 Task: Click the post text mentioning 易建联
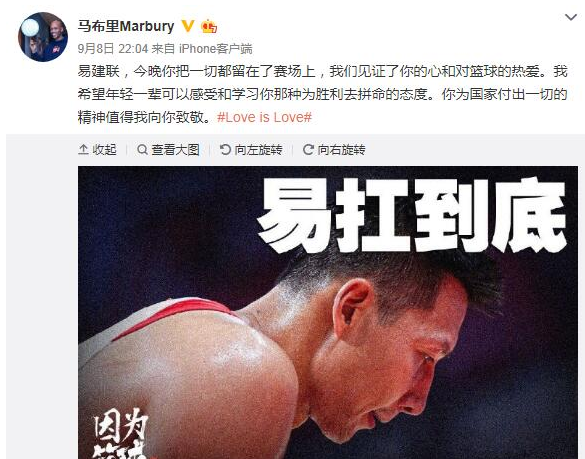coord(323,94)
